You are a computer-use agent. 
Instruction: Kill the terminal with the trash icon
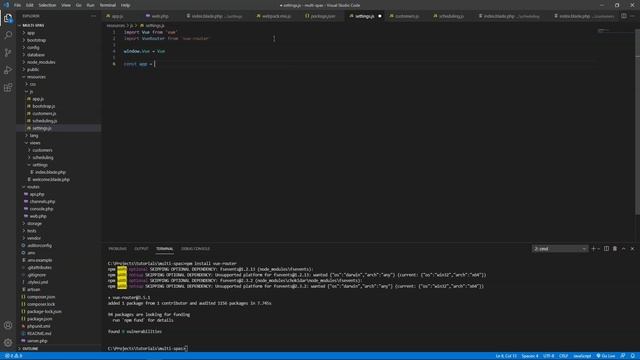coord(615,249)
